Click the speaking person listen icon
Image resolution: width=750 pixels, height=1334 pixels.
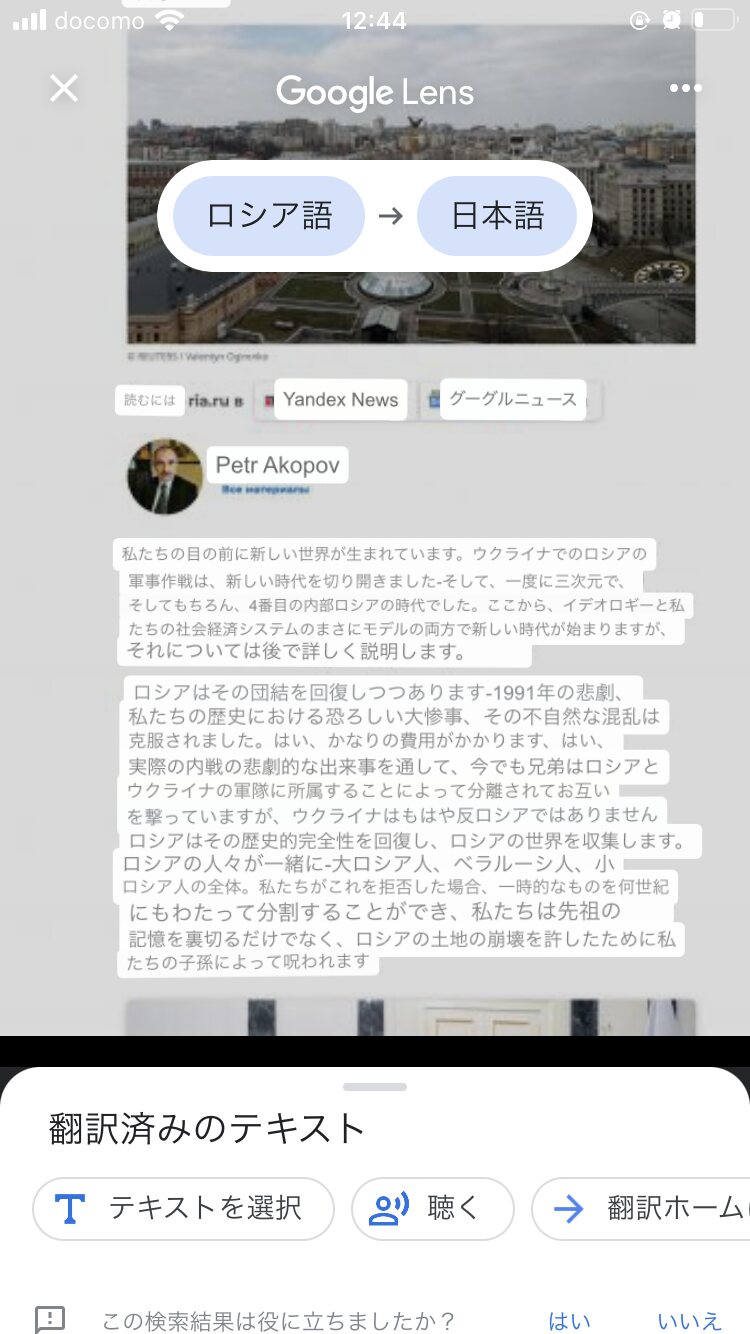[x=389, y=1208]
